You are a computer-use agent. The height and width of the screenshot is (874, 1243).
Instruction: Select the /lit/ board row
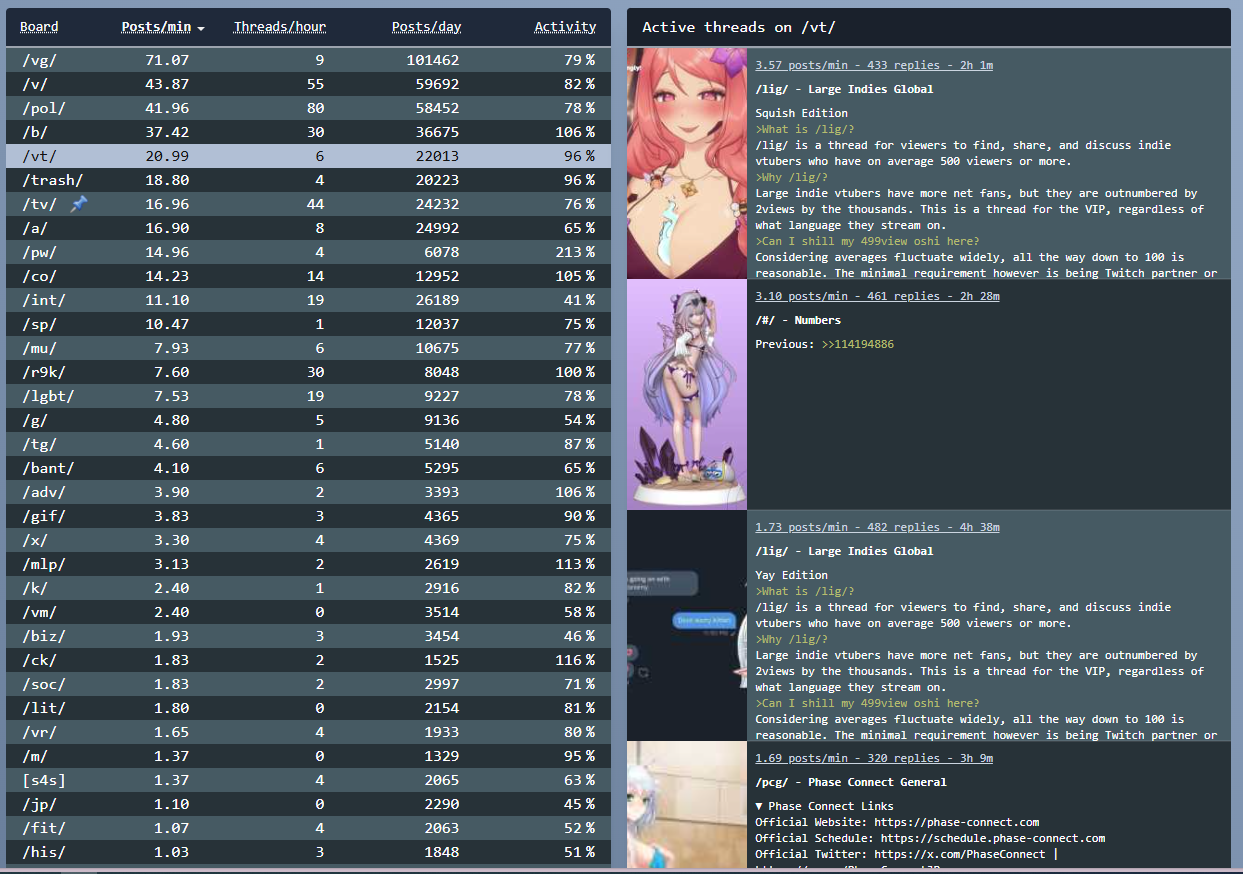pos(308,708)
